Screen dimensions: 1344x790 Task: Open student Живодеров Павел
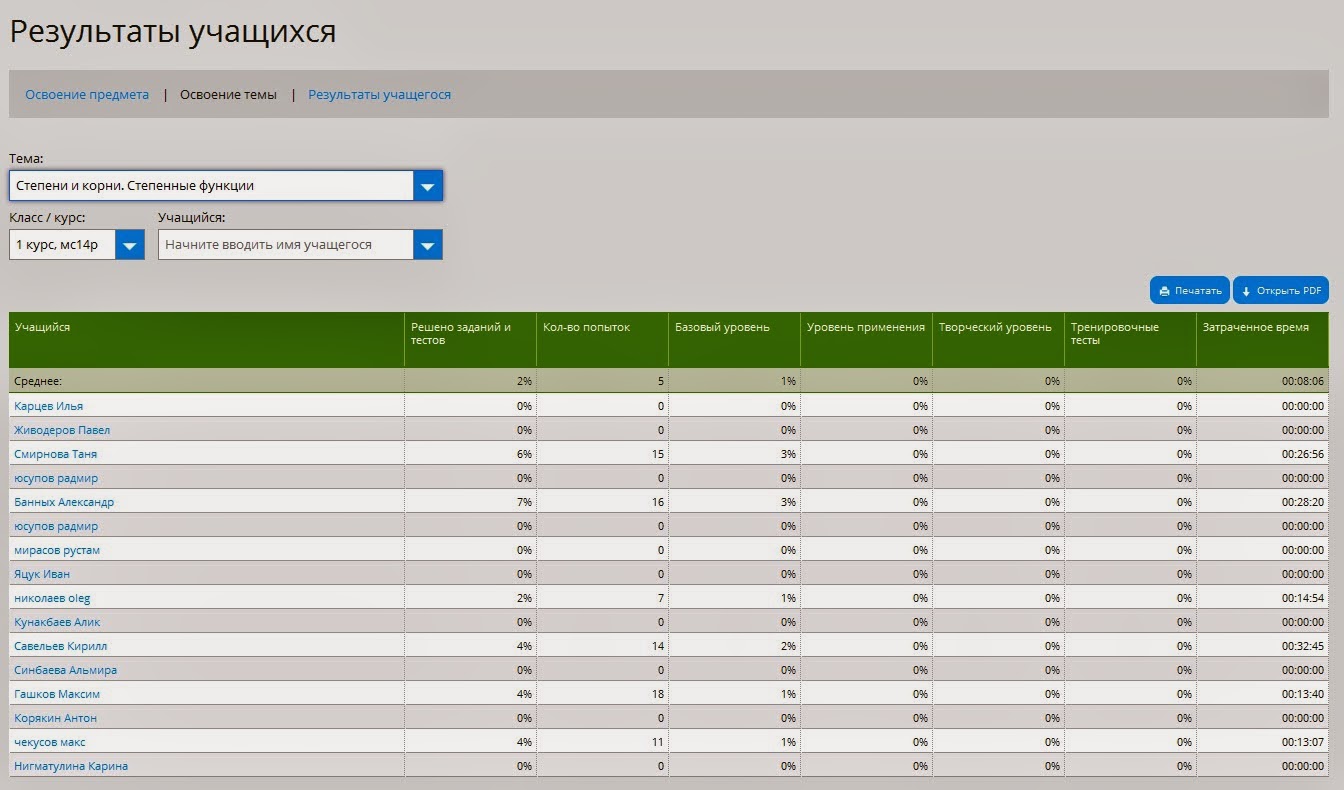click(x=62, y=430)
